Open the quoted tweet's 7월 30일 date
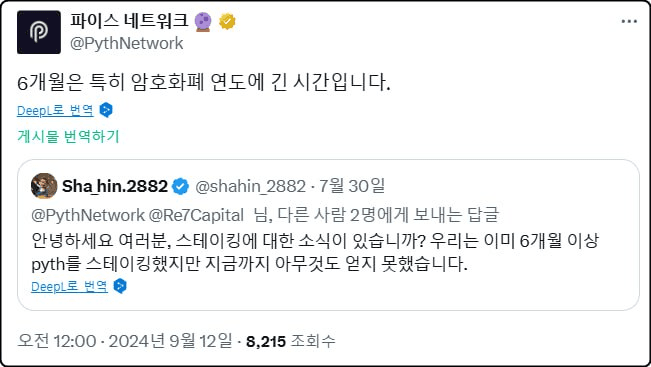 (x=352, y=186)
